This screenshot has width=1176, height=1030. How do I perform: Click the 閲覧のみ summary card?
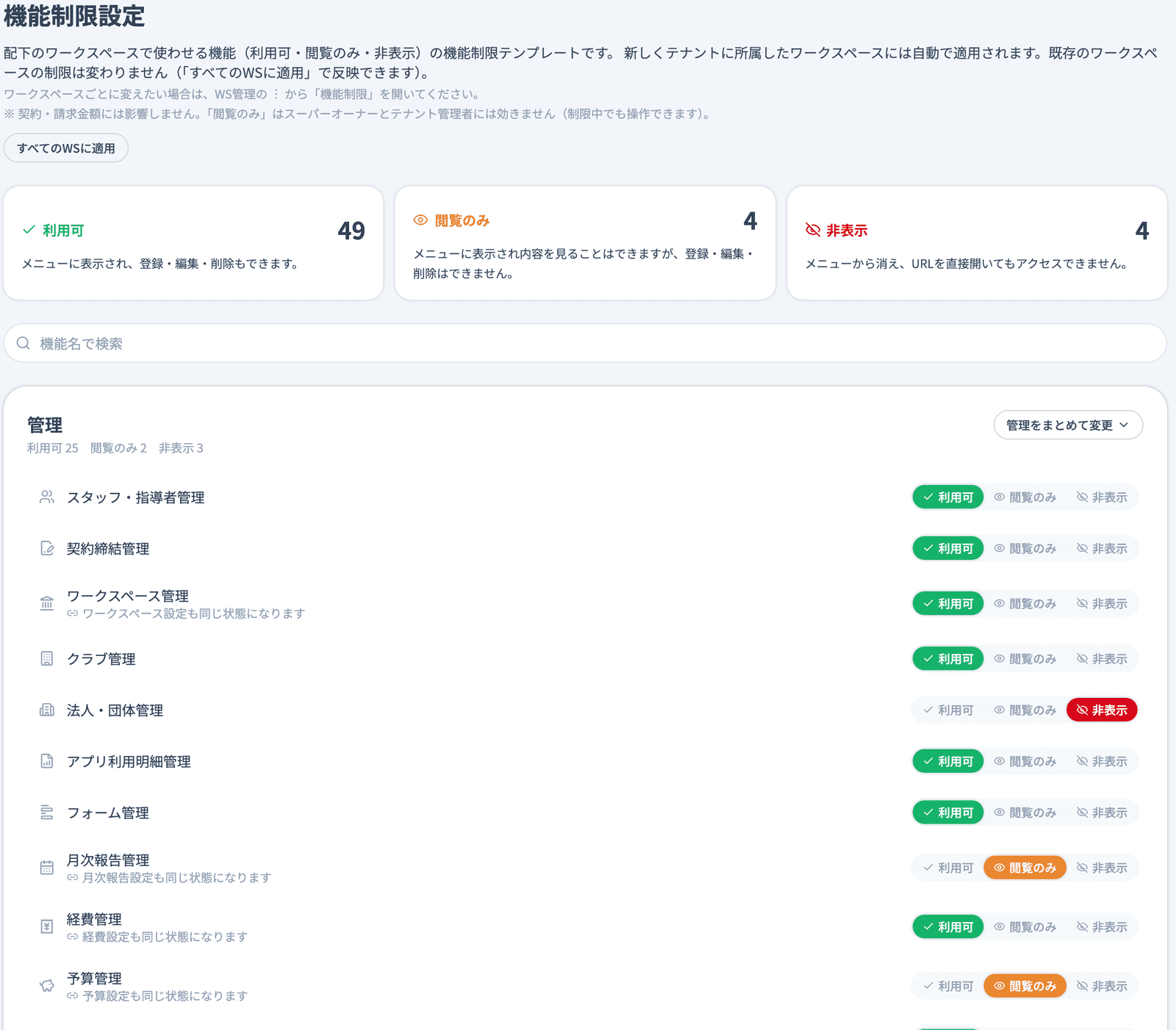(585, 243)
